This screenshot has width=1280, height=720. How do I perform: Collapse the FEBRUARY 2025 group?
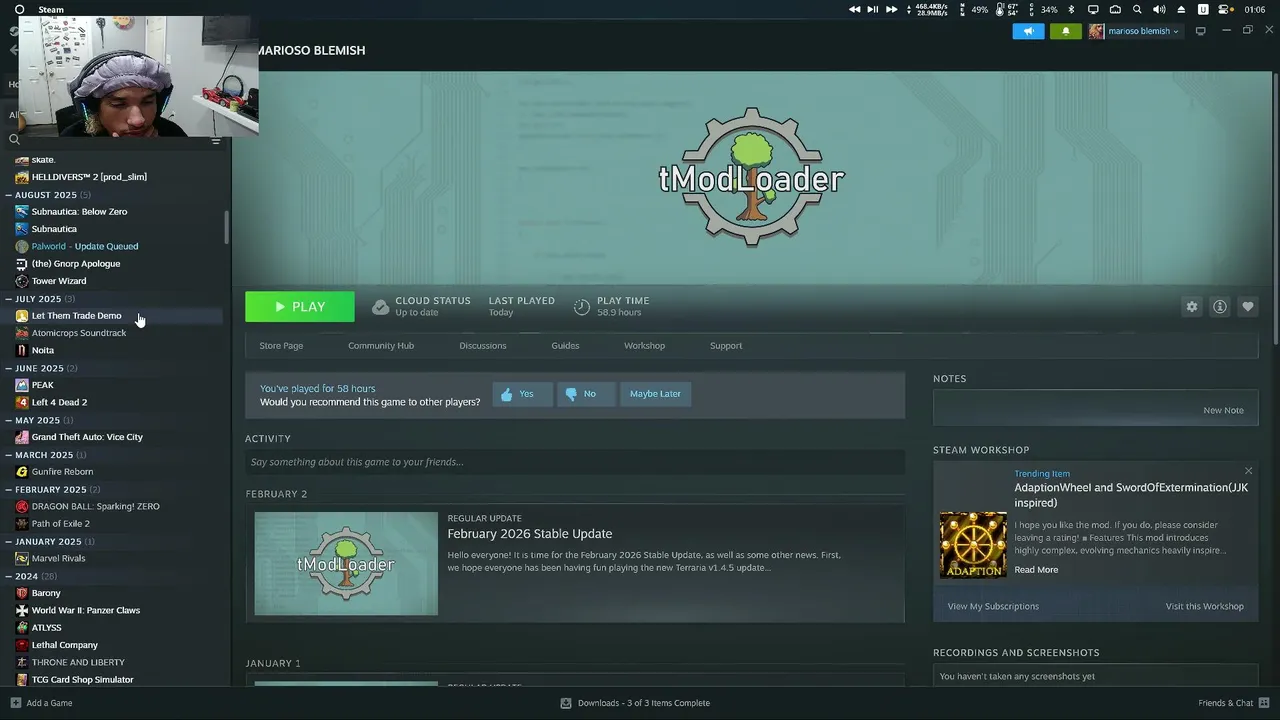[x=9, y=489]
